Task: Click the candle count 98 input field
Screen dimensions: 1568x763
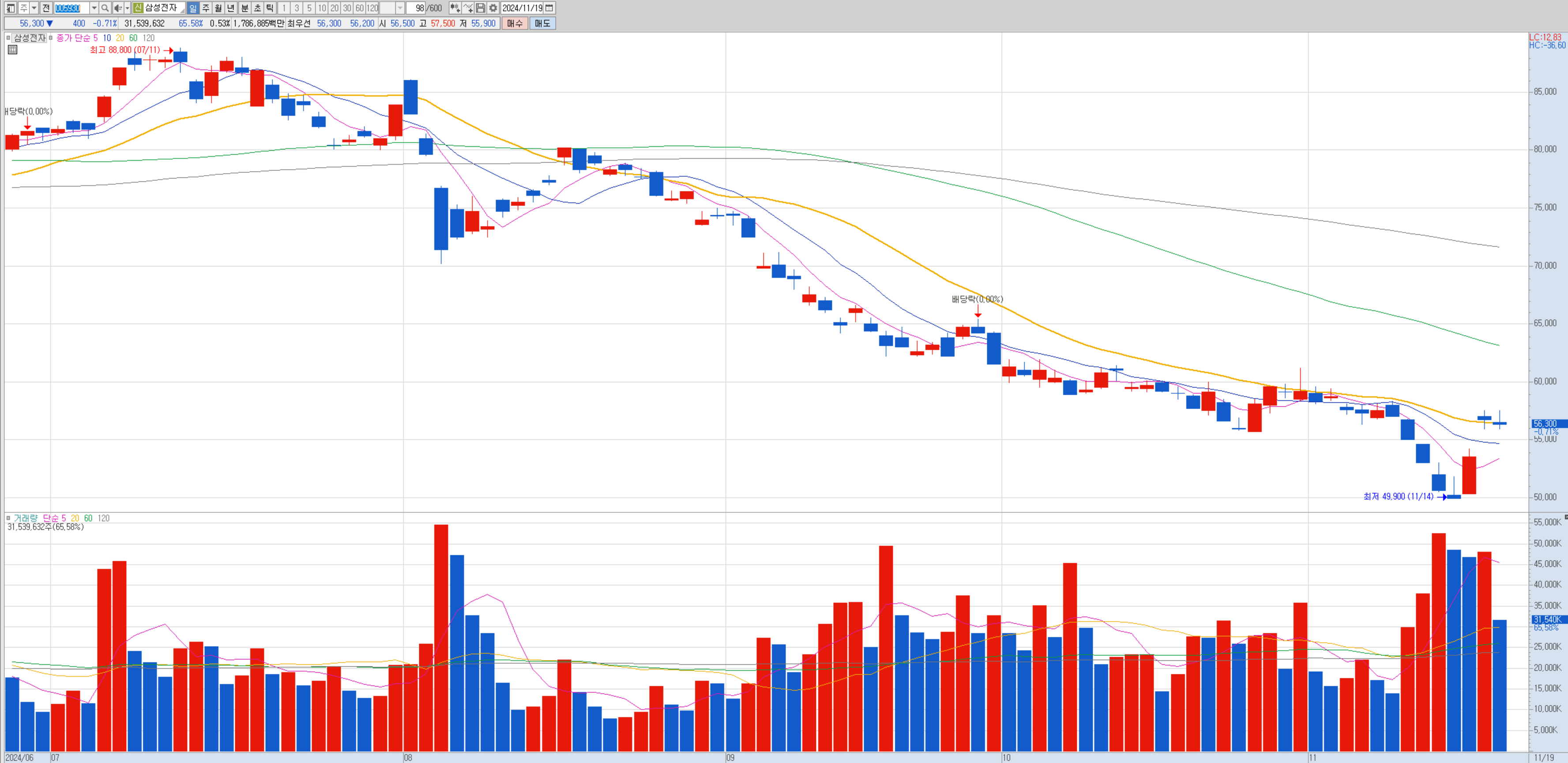Action: click(416, 8)
